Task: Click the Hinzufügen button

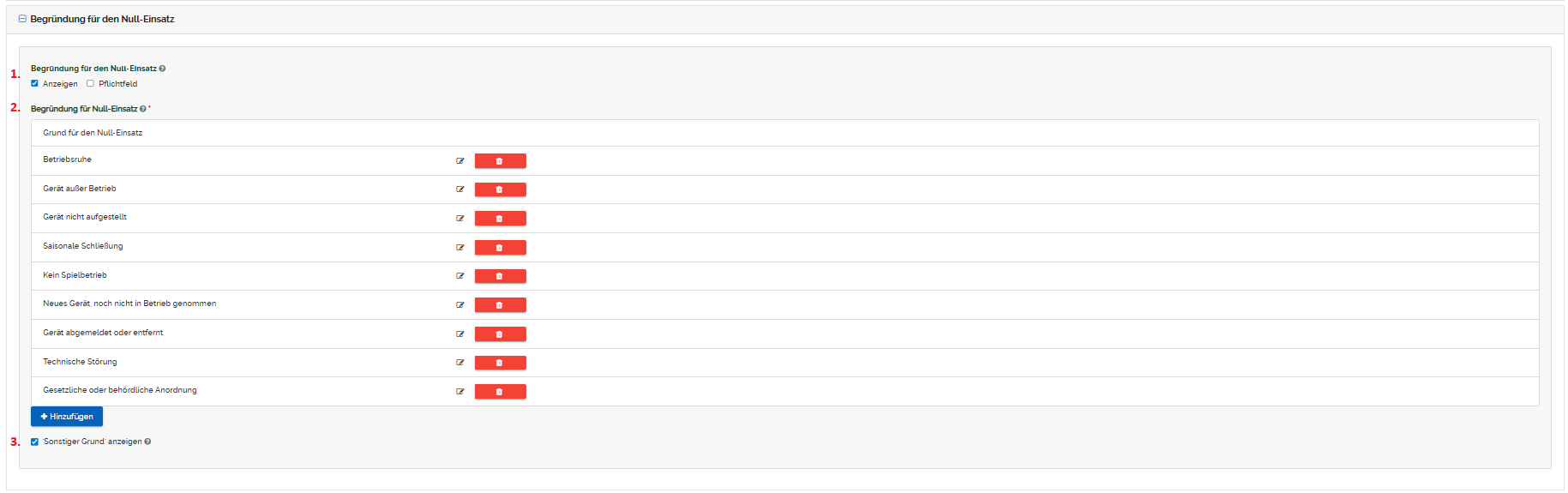Action: [67, 417]
